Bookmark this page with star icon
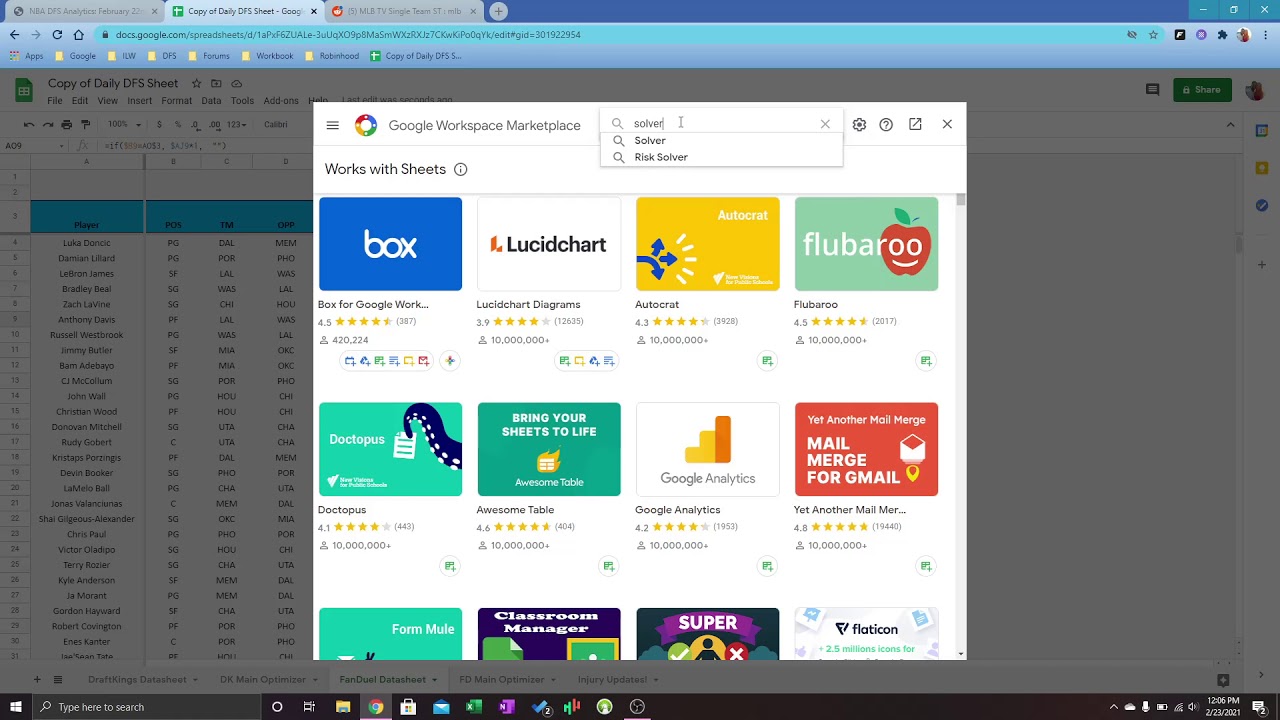The width and height of the screenshot is (1280, 720). point(1153,34)
